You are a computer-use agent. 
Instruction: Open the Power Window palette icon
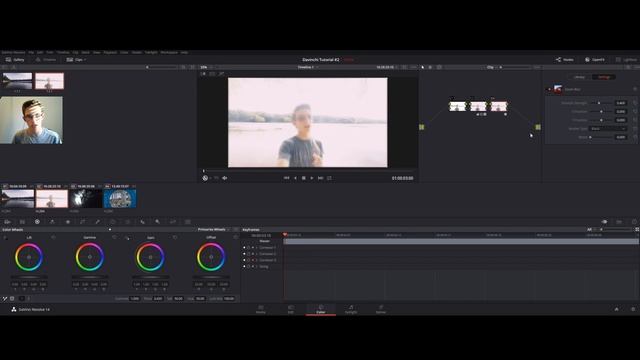click(113, 222)
